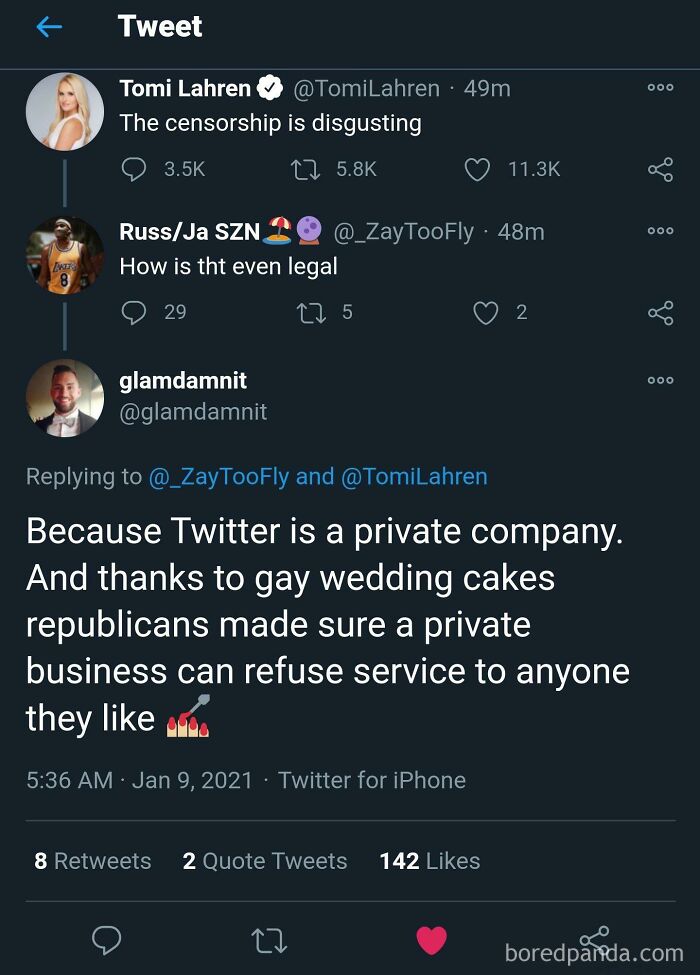
Task: Tap the share icon under glamdamnit's tweet
Action: 592,941
